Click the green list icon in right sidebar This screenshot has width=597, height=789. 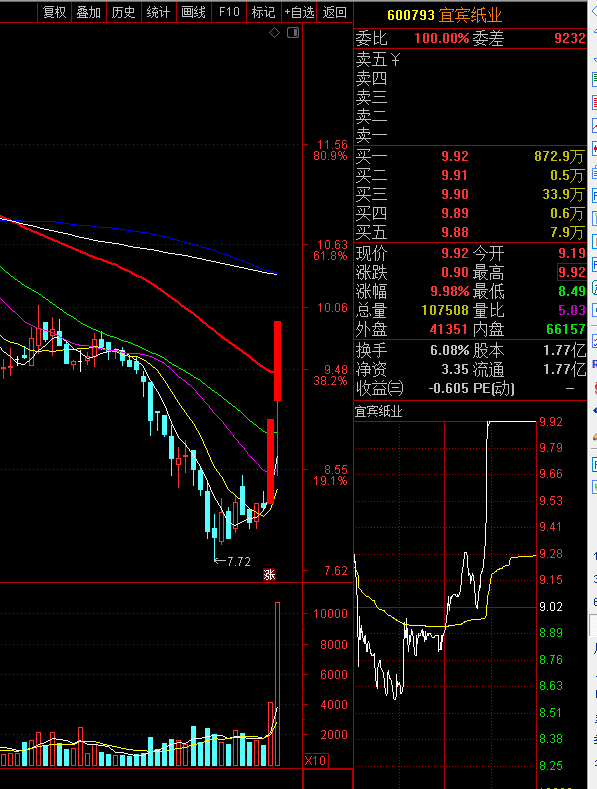tap(594, 79)
